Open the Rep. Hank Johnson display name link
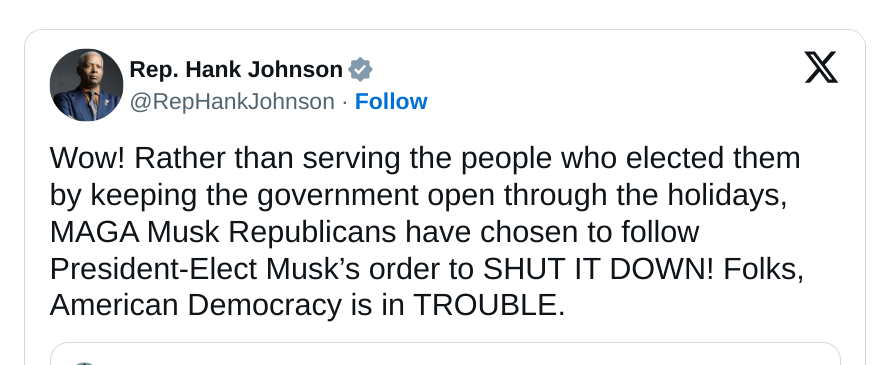Image resolution: width=882 pixels, height=365 pixels. [x=236, y=70]
